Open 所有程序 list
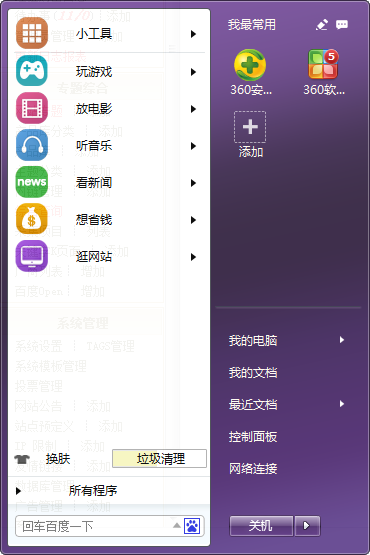Viewport: 370px width, 555px height. pyautogui.click(x=93, y=491)
